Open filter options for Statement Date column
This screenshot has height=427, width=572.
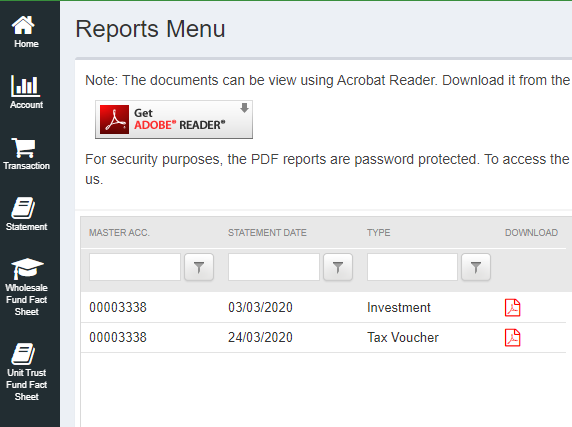(338, 268)
